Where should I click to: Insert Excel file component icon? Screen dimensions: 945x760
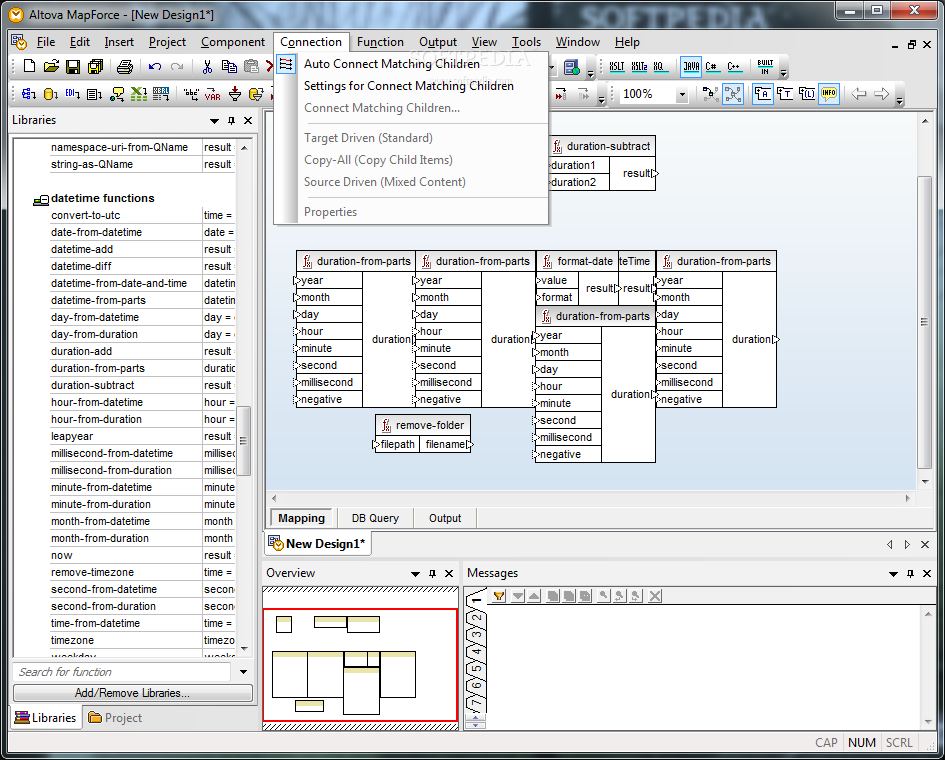click(139, 94)
